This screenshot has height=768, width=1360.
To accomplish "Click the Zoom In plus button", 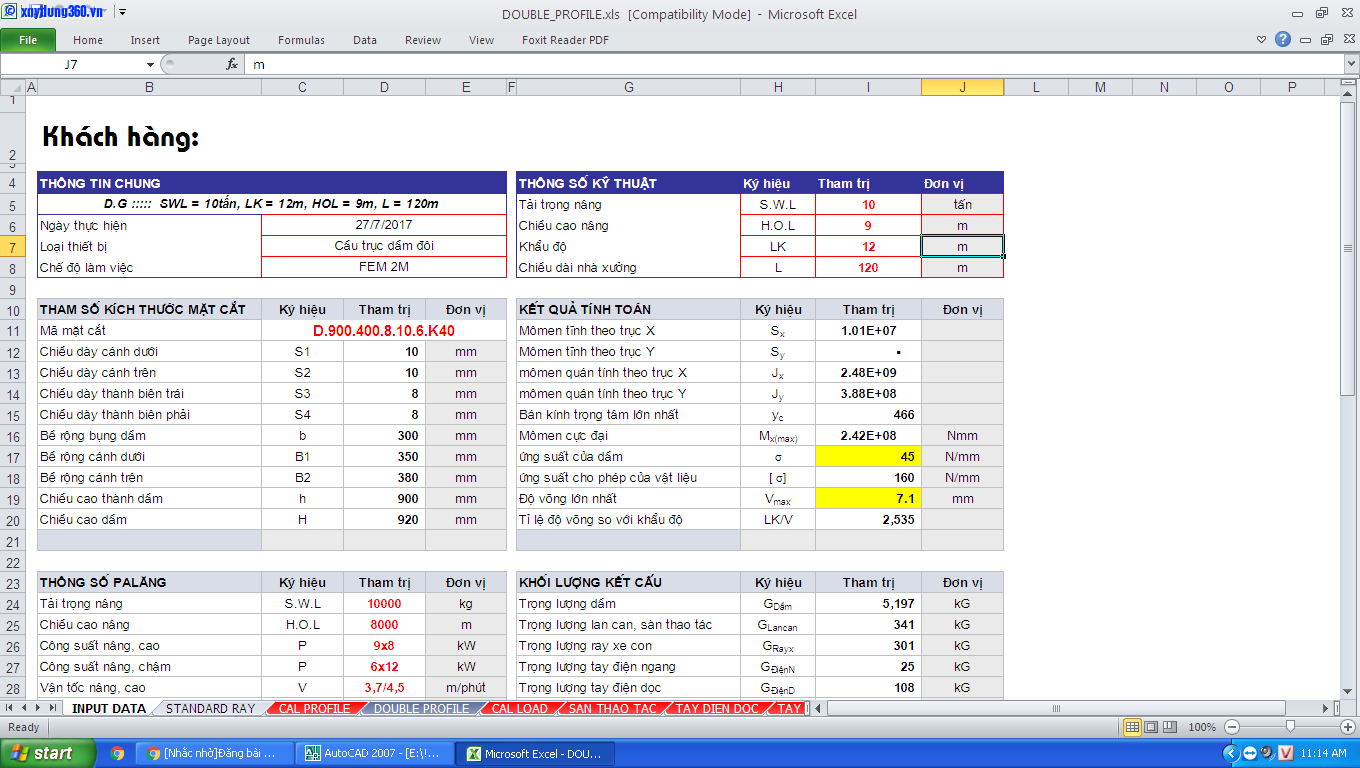I will pos(1347,727).
